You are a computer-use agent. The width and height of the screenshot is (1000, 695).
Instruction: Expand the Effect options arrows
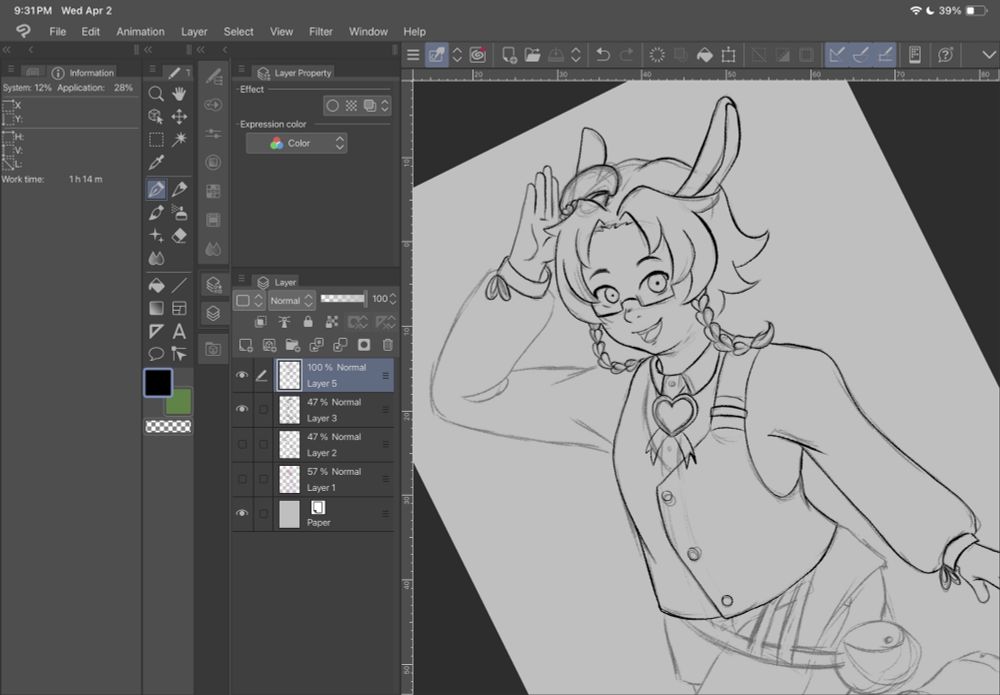tap(385, 106)
